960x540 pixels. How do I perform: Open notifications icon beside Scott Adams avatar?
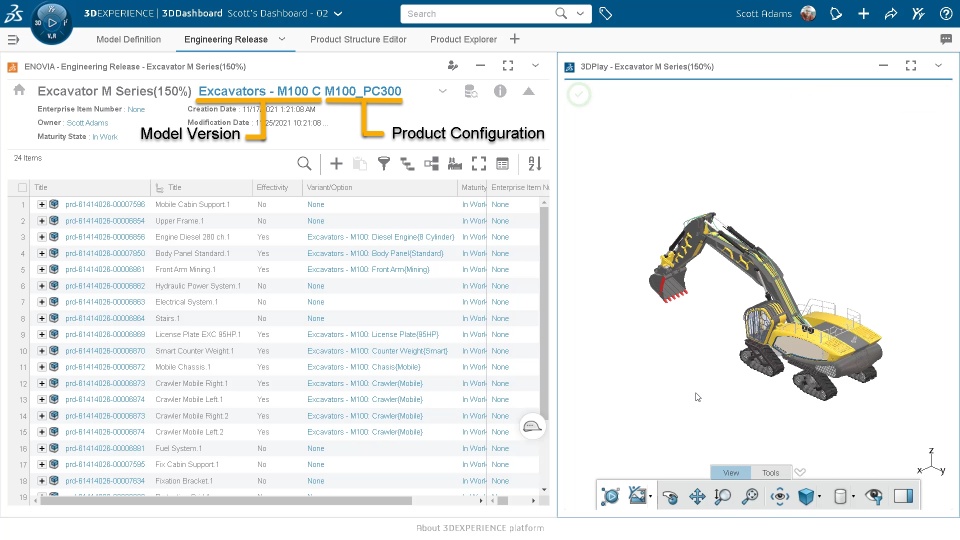pos(836,13)
